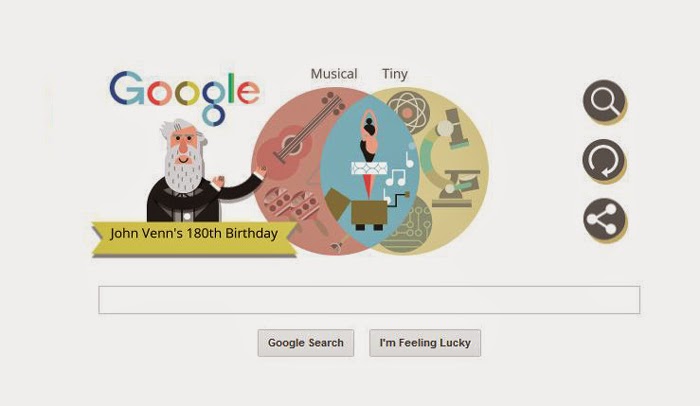Click the Google Search button
Screen dimensions: 700x406
(x=306, y=343)
